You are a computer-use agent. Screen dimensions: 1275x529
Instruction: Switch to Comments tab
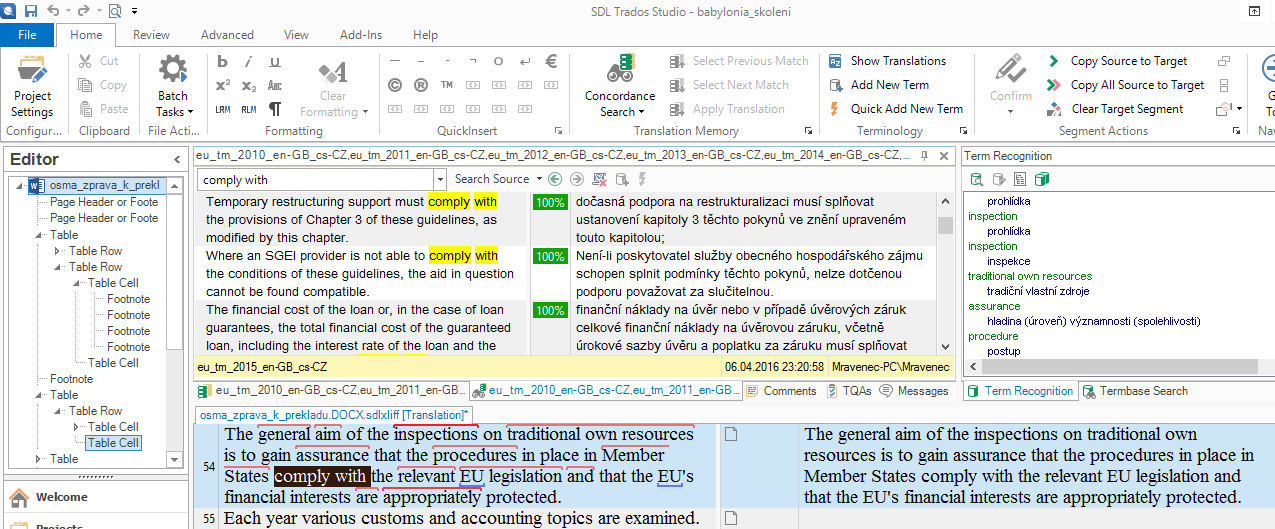782,391
